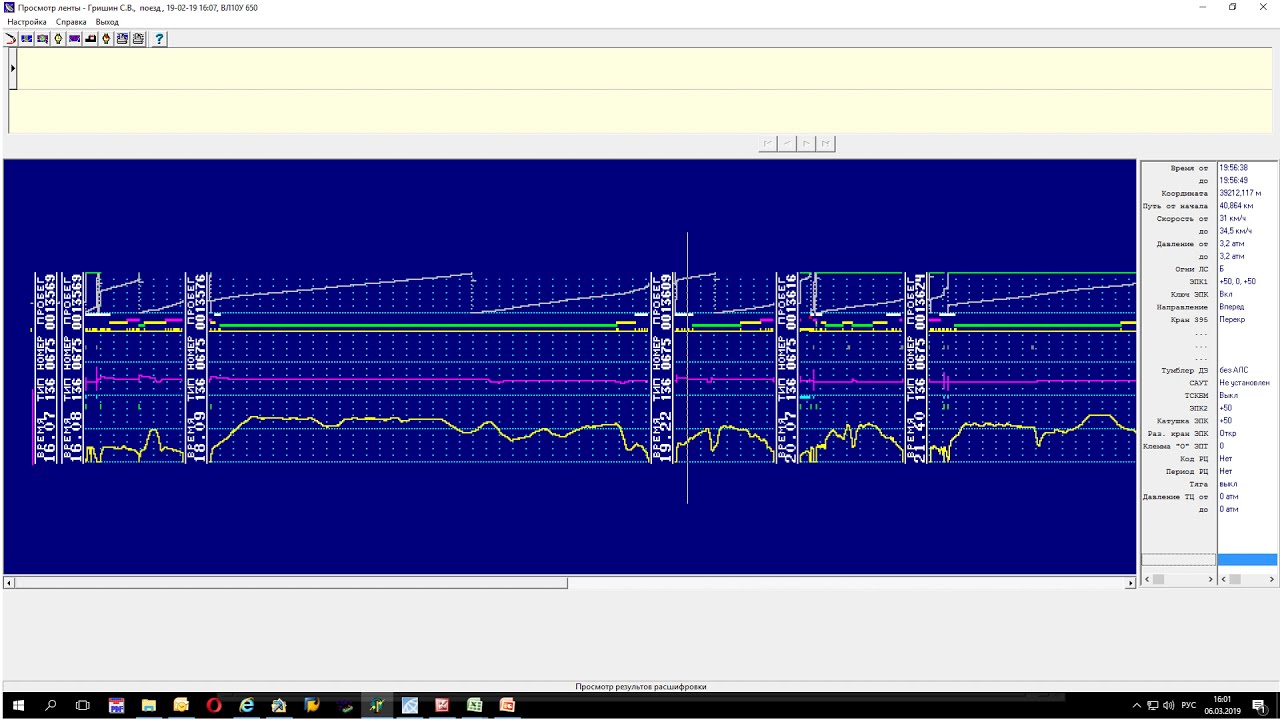The image size is (1280, 720).
Task: Switch input language via РУС indicator
Action: (1189, 706)
